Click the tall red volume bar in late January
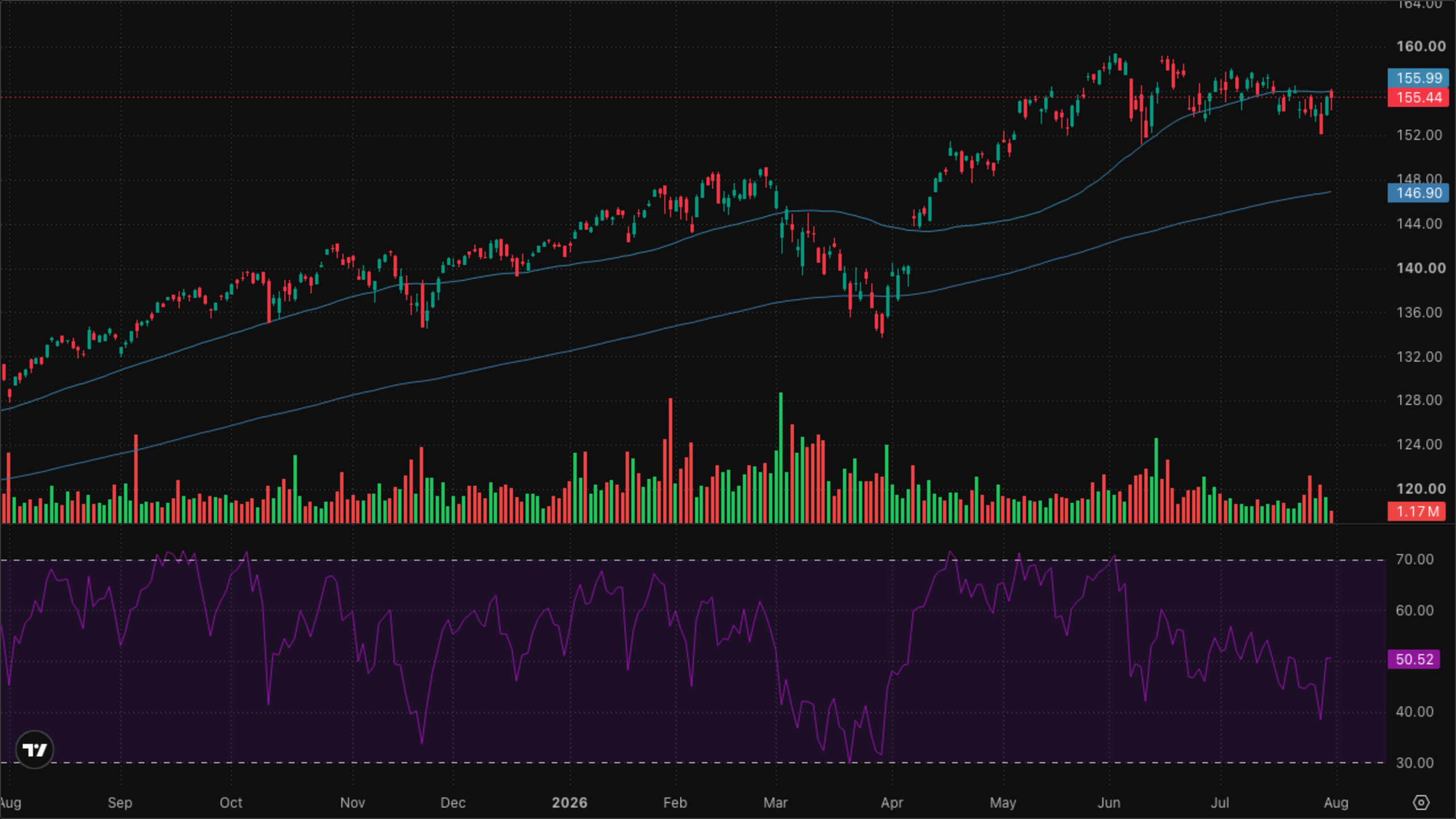 pyautogui.click(x=670, y=461)
